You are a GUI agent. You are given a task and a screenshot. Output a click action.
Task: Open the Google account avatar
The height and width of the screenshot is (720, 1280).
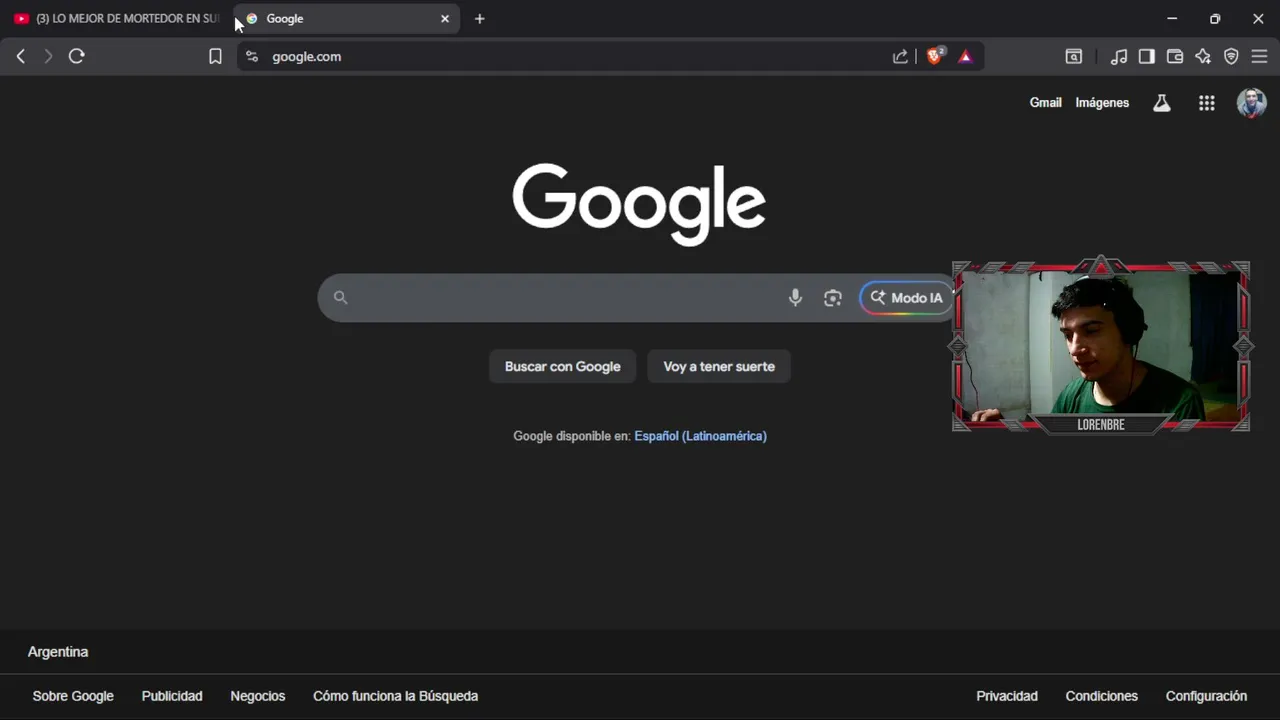click(1251, 103)
